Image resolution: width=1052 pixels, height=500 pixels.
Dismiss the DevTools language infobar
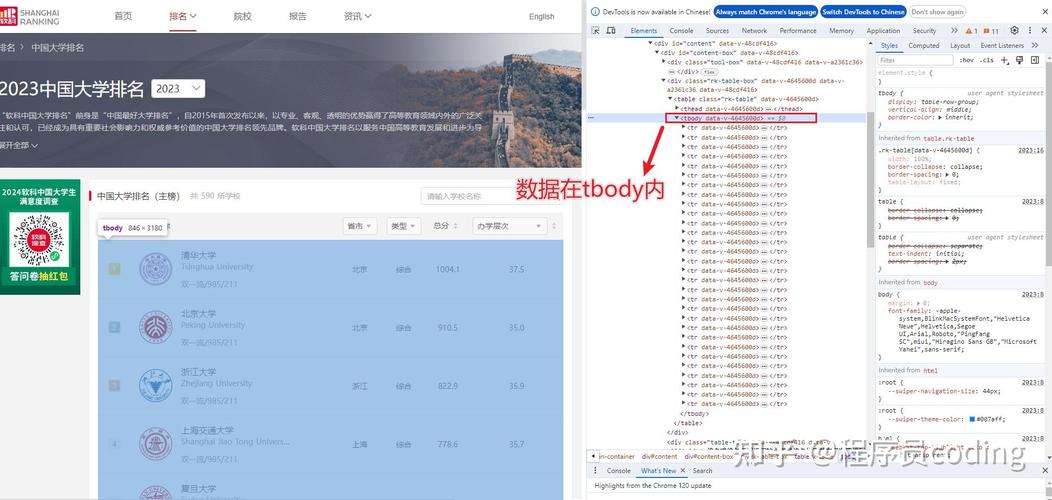coord(1043,11)
